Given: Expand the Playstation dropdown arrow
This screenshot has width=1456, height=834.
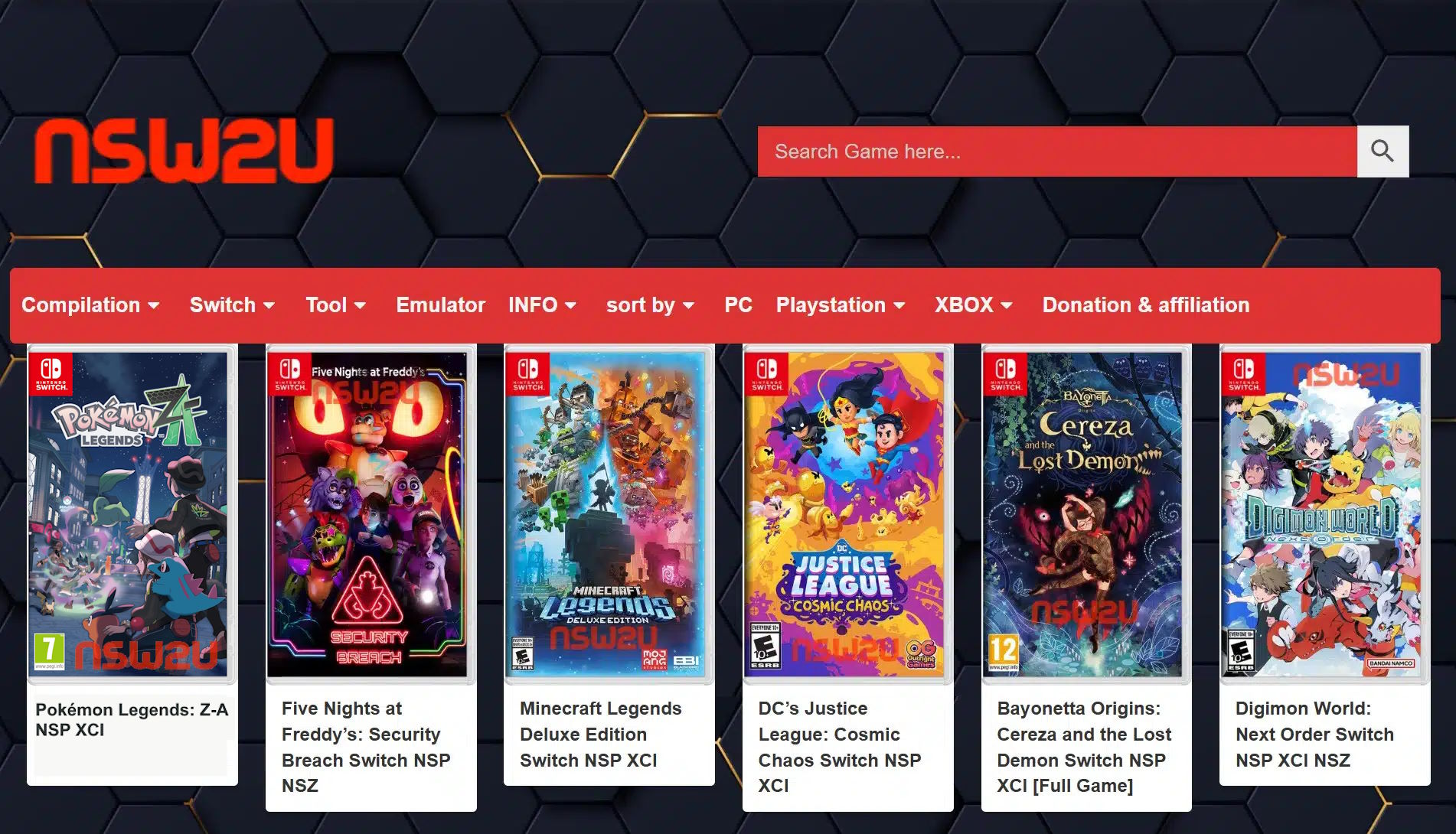Looking at the screenshot, I should point(899,306).
